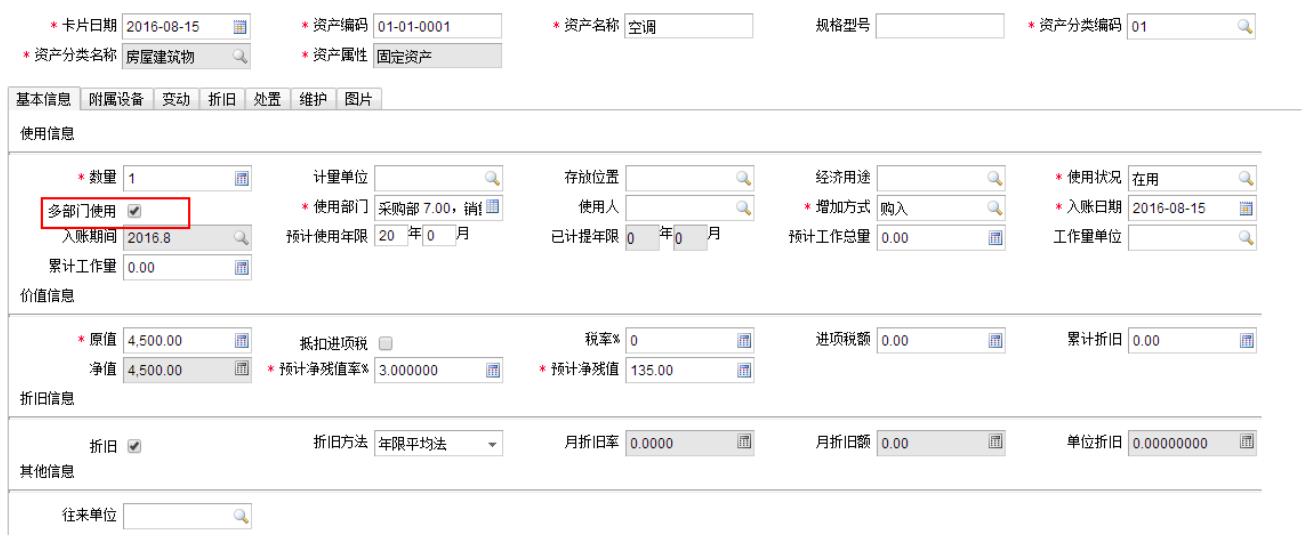Viewport: 1305px width, 539px height.
Task: Click search icon in 存放位置 field
Action: 743,179
